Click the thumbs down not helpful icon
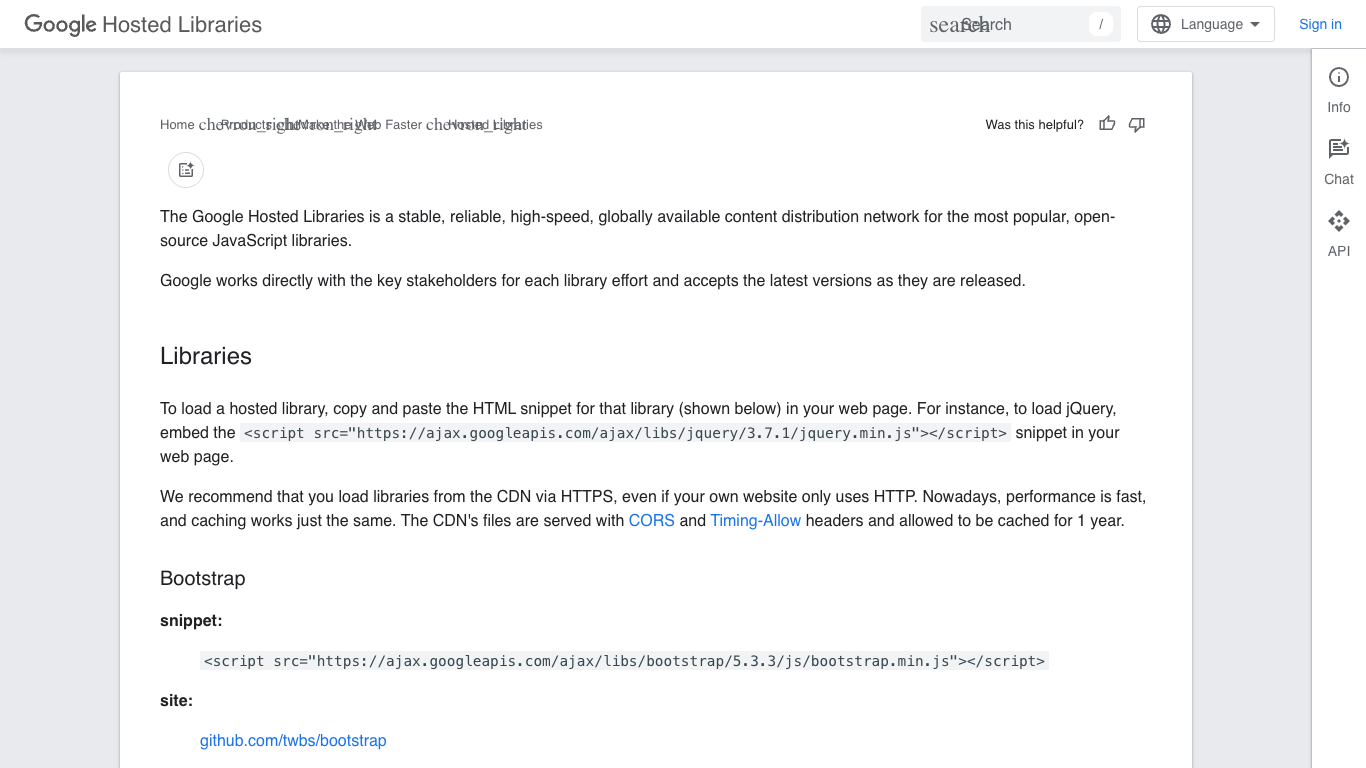Image resolution: width=1366 pixels, height=768 pixels. [x=1137, y=124]
